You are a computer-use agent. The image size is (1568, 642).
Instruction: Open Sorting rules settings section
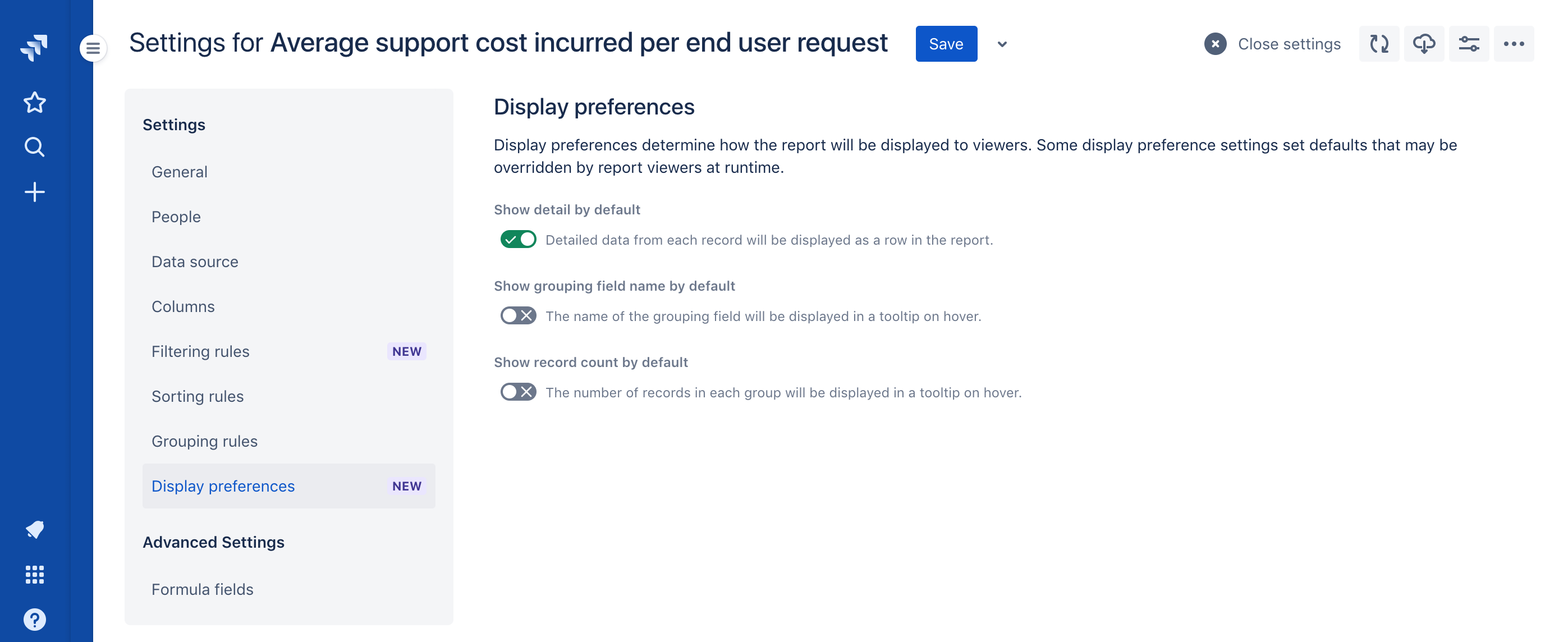(288, 396)
